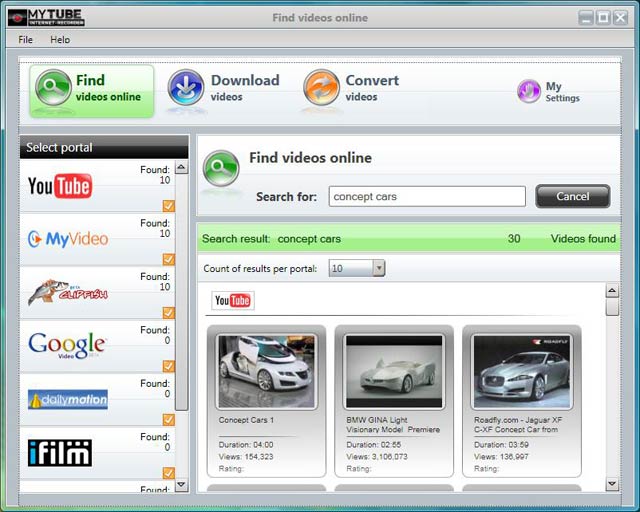Toggle the Clipfish portal checkbox

tap(169, 313)
